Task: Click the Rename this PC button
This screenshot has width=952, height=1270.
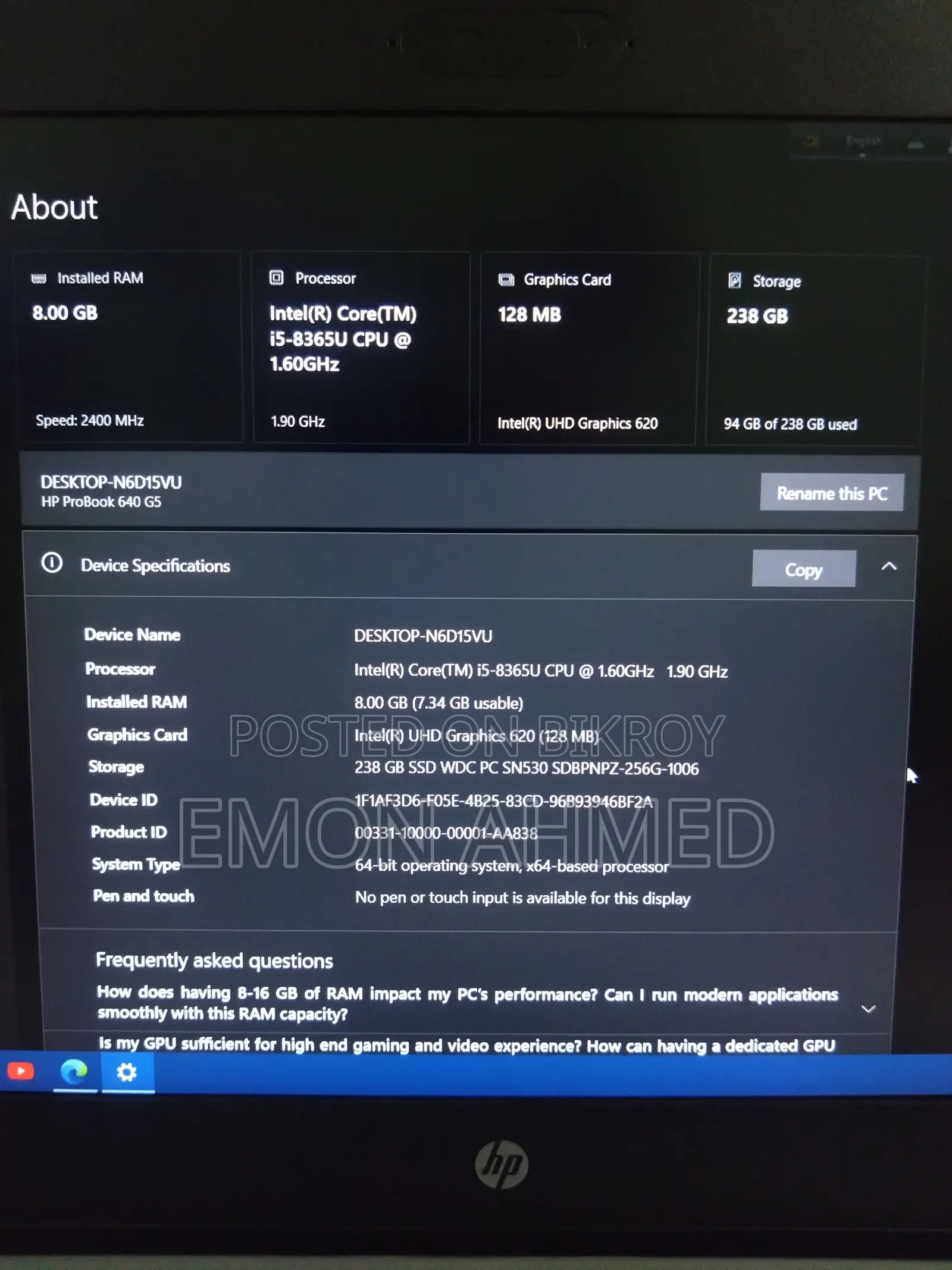Action: click(x=832, y=493)
